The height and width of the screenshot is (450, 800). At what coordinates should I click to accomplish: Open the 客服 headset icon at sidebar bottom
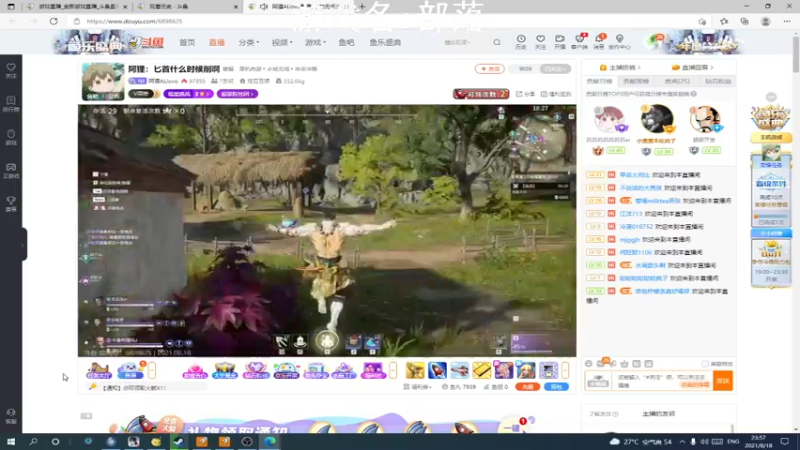(x=11, y=416)
